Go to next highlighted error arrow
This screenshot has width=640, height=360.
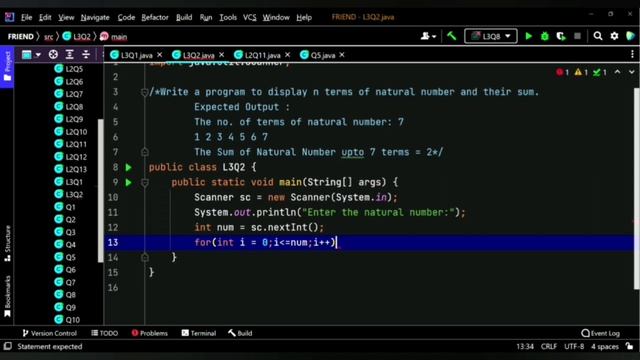pyautogui.click(x=631, y=72)
